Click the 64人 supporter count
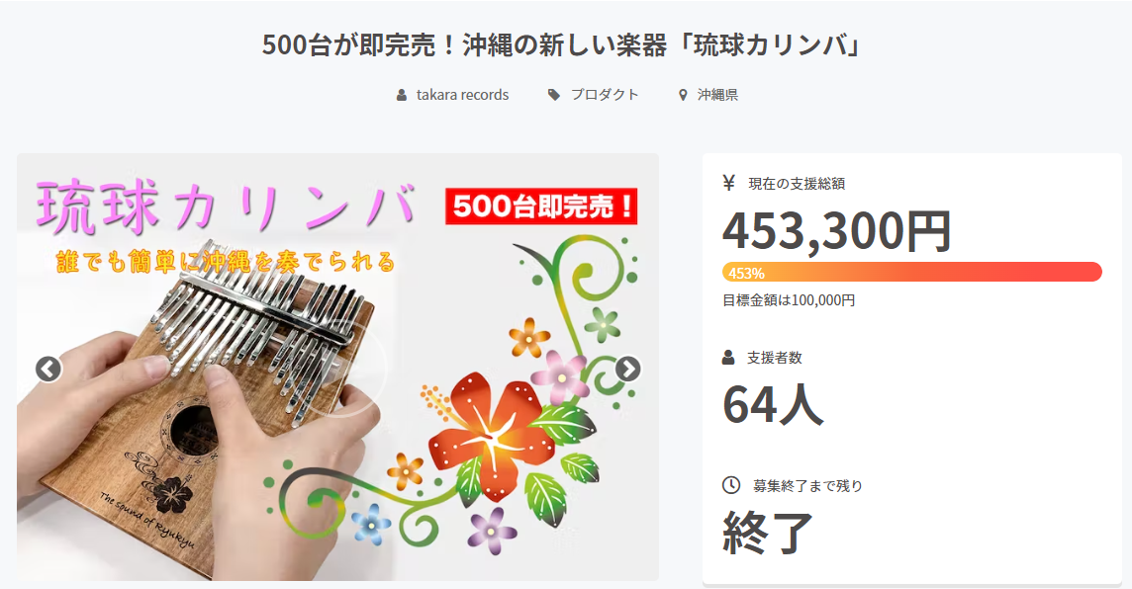The height and width of the screenshot is (589, 1132). [772, 404]
